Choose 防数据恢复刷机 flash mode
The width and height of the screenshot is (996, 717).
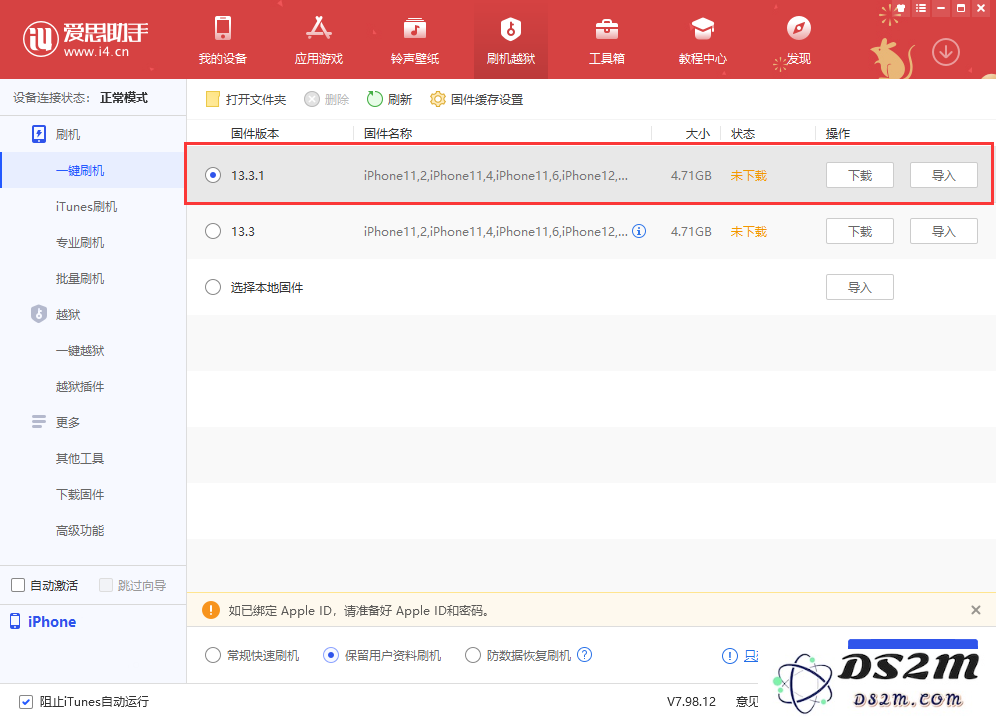473,655
